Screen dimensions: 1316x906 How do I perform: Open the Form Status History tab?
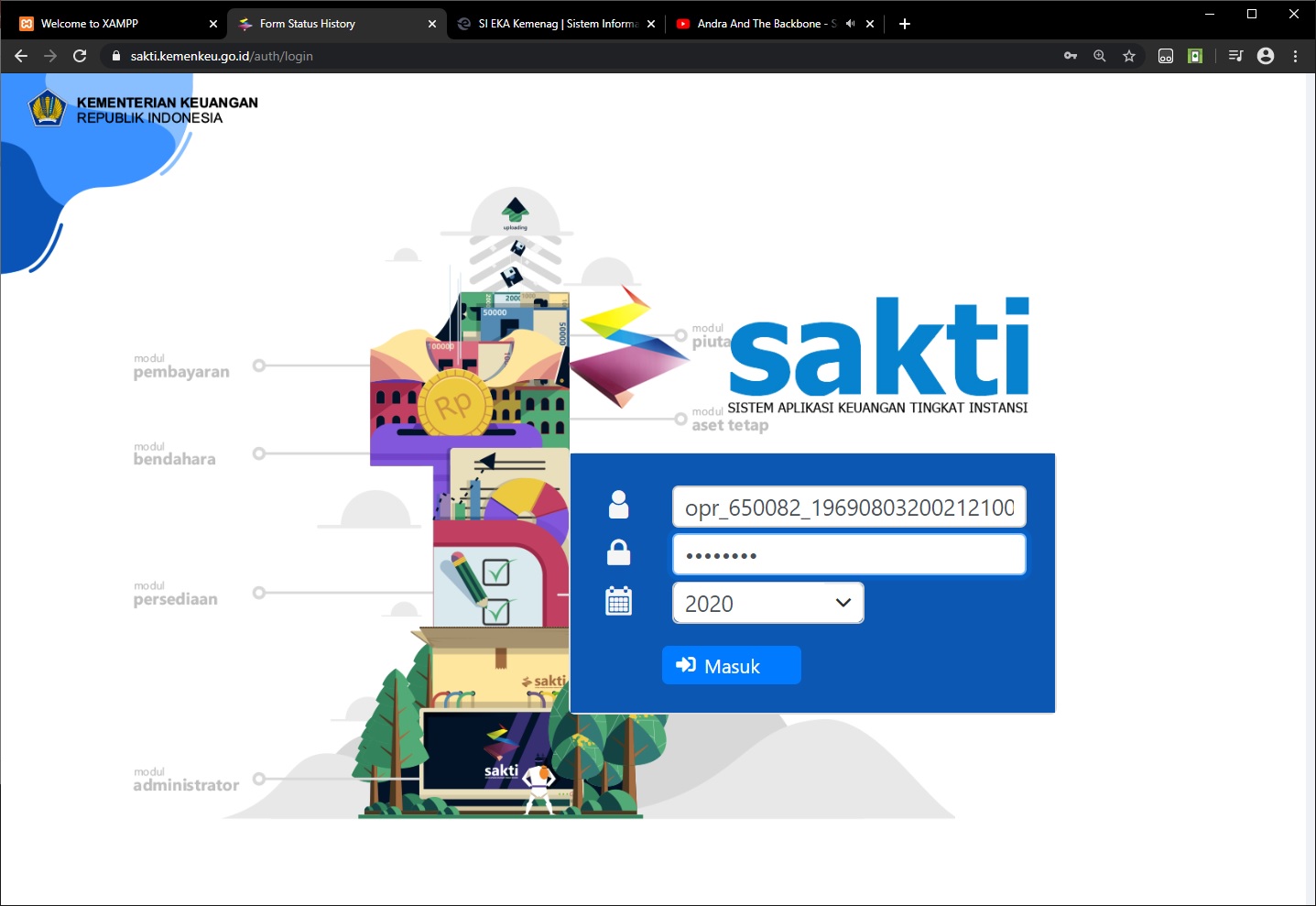coord(330,24)
